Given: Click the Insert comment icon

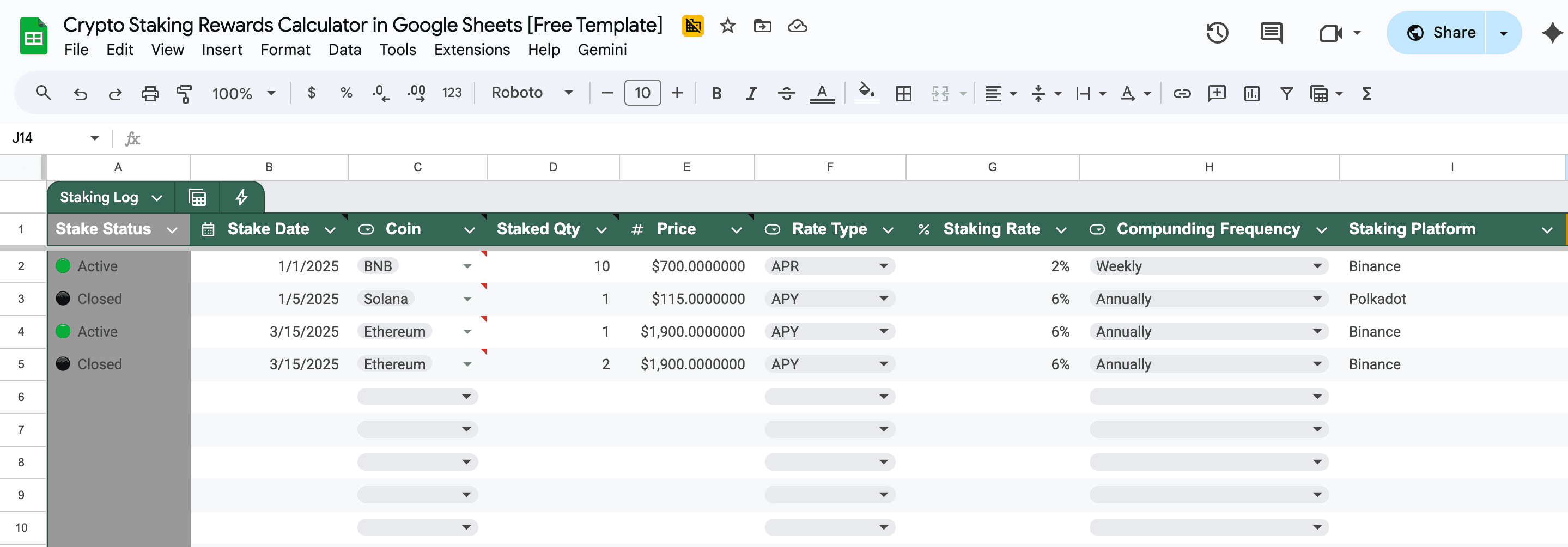Looking at the screenshot, I should [x=1216, y=93].
